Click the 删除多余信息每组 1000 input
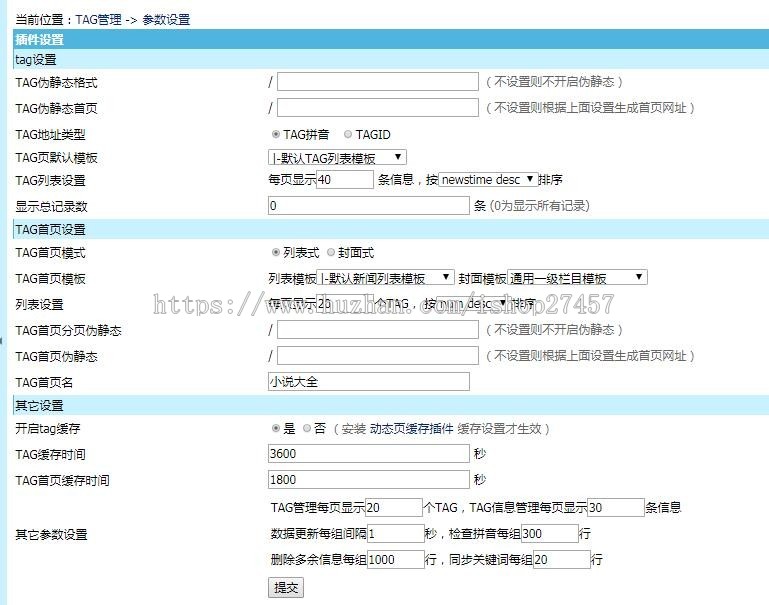This screenshot has height=605, width=769. (x=395, y=559)
